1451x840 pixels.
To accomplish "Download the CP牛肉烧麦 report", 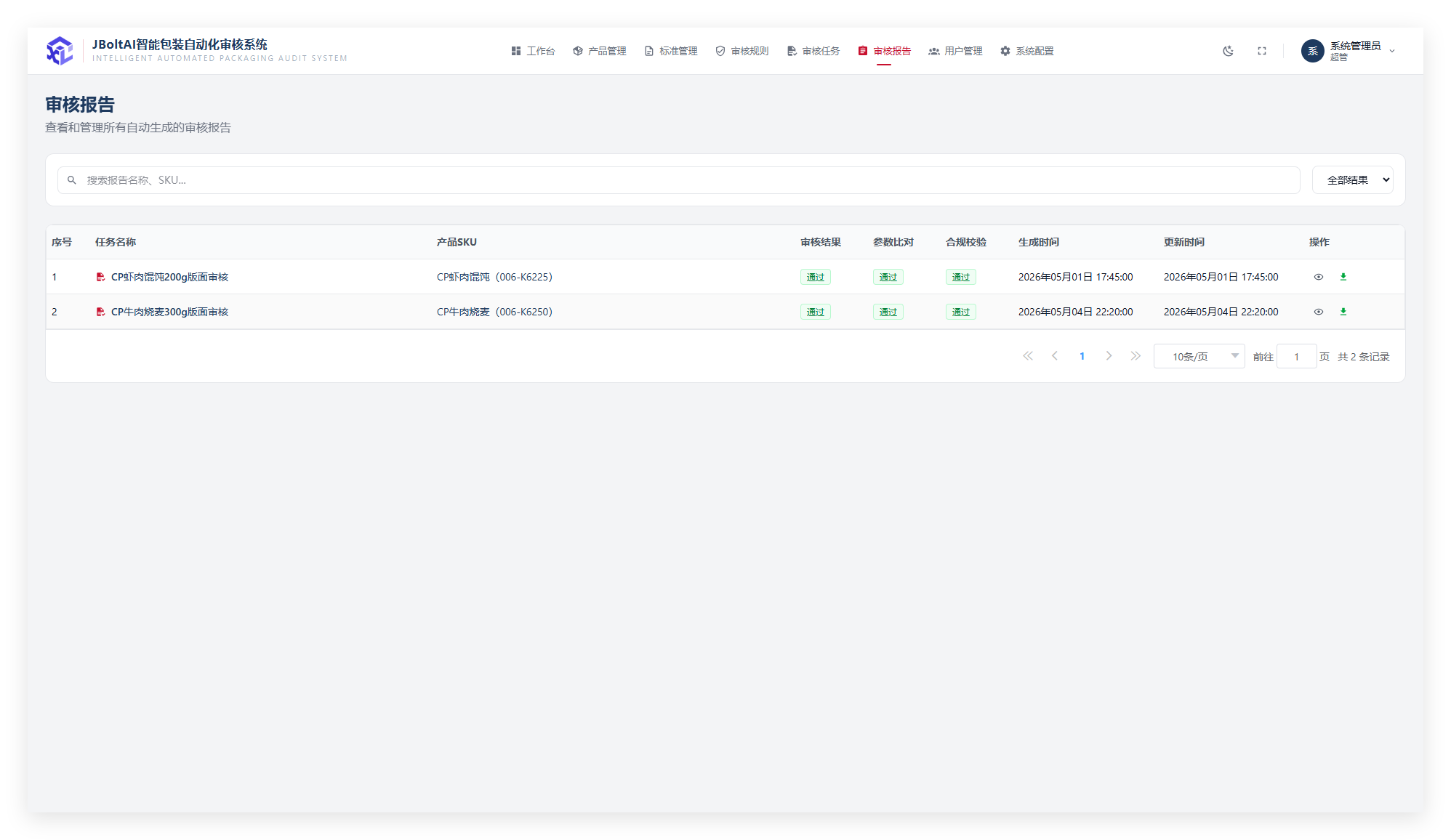I will coord(1343,312).
